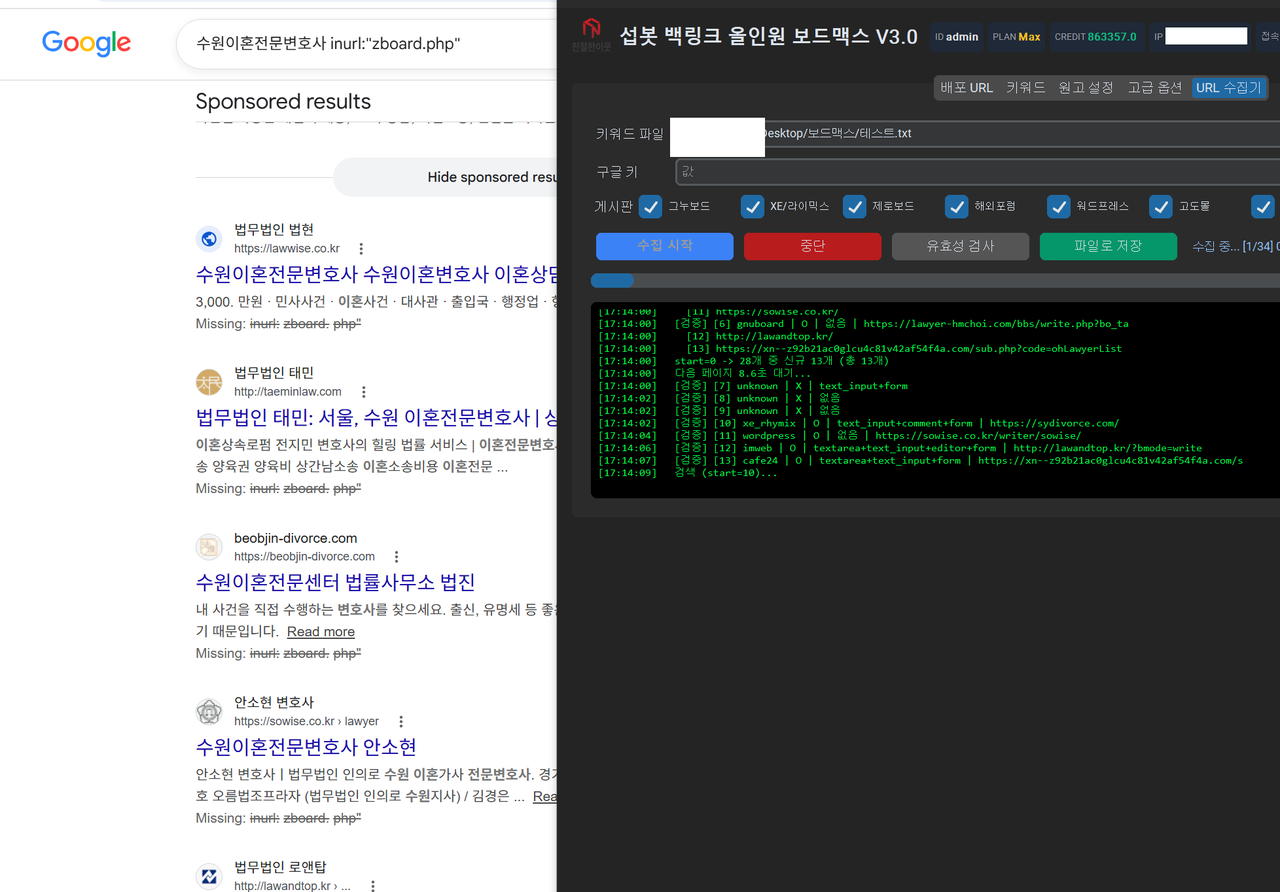Click the log line 검색 (start=10)...
Viewport: 1280px width, 892px height.
tap(687, 473)
